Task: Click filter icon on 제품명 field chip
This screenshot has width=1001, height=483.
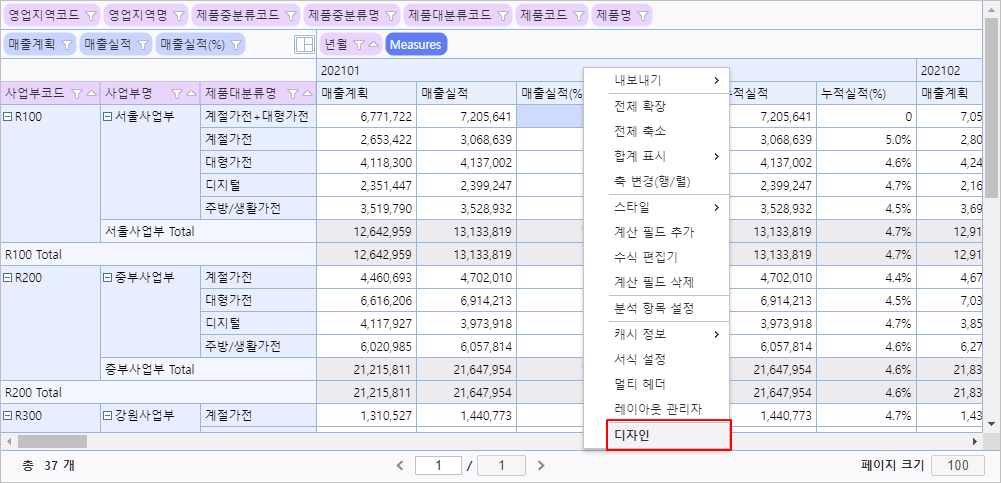Action: (641, 17)
